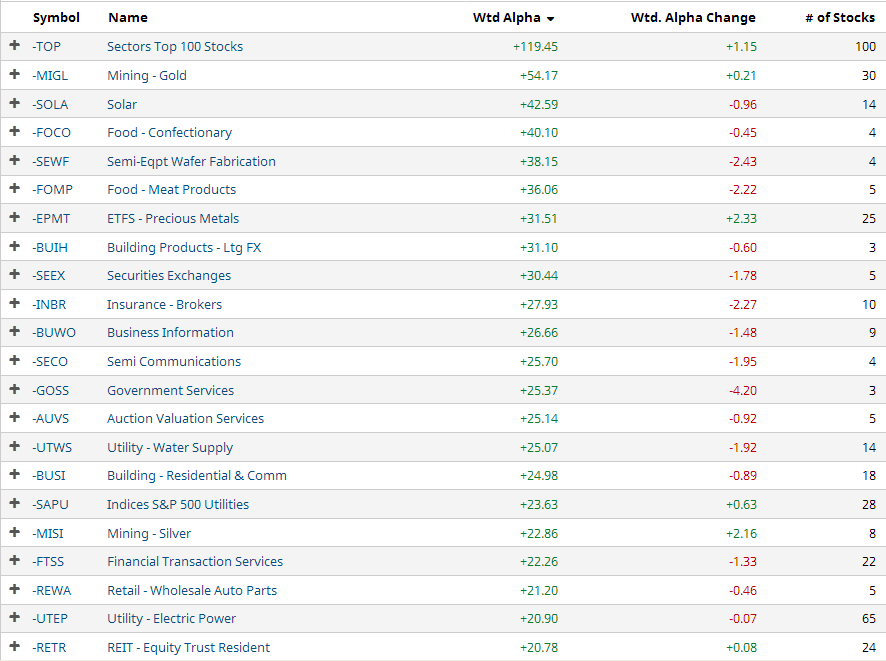Screen dimensions: 886x661
Task: Open Indices S&P 500 Utilities link
Action: 178,505
